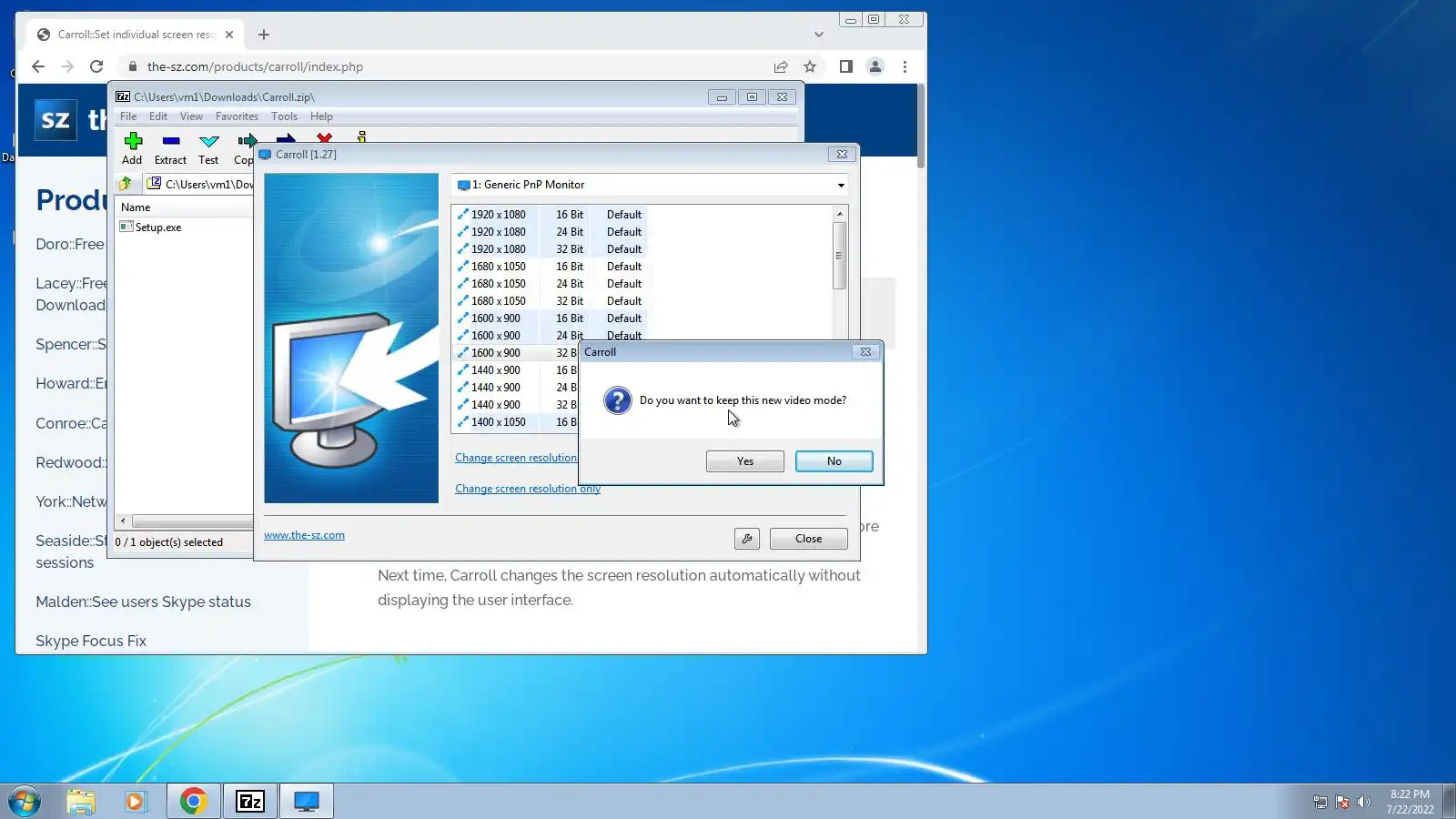Click Show Desktop strip beside the clock

[1449, 801]
